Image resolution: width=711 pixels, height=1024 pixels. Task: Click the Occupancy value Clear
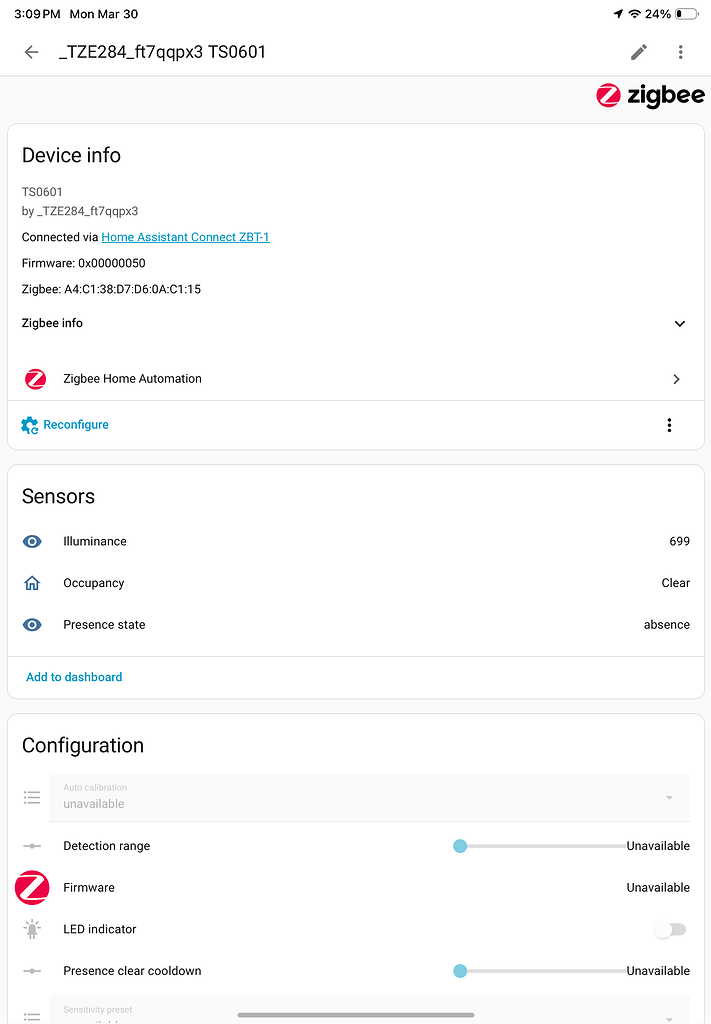[x=675, y=583]
